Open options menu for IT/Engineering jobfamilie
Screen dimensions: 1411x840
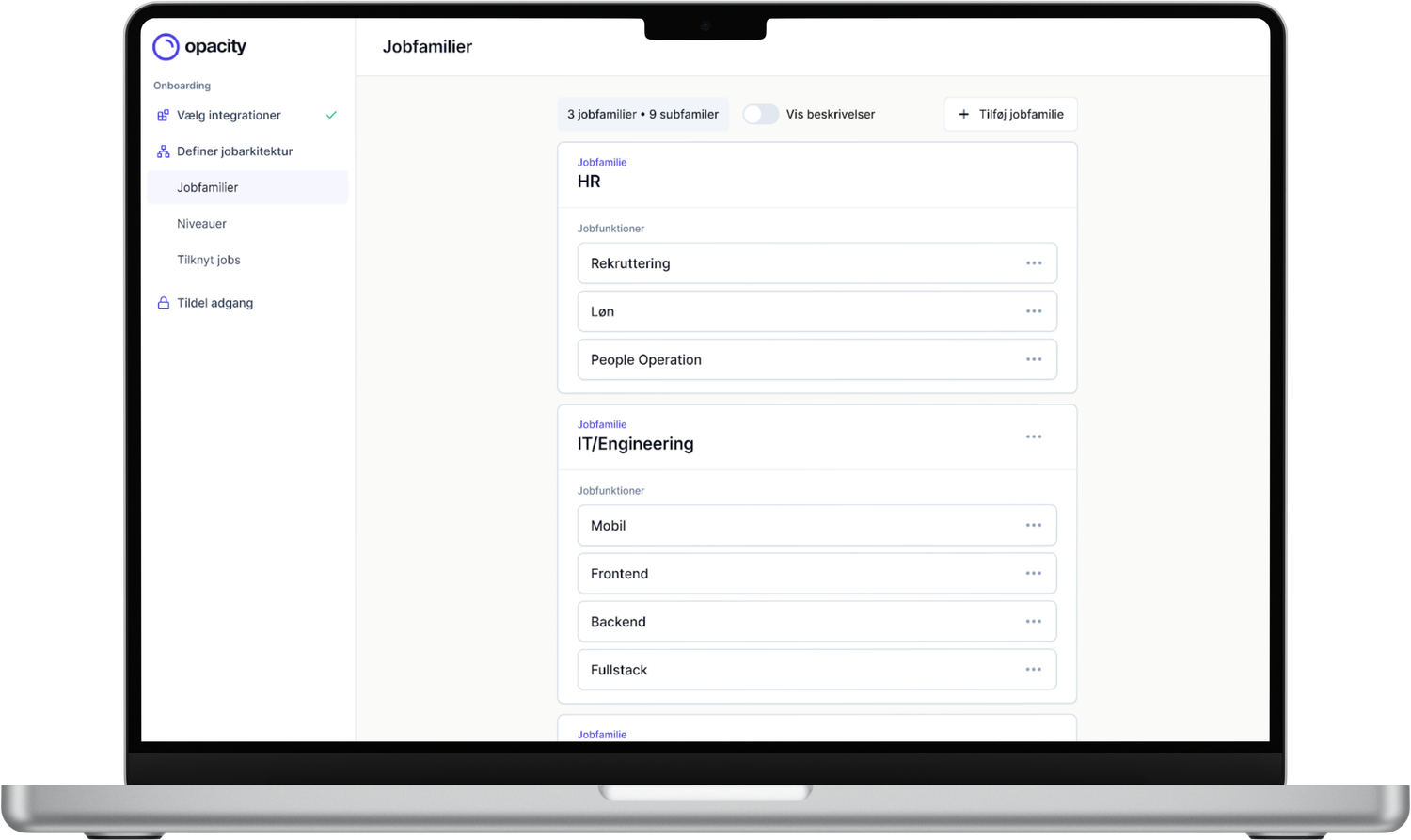tap(1034, 436)
